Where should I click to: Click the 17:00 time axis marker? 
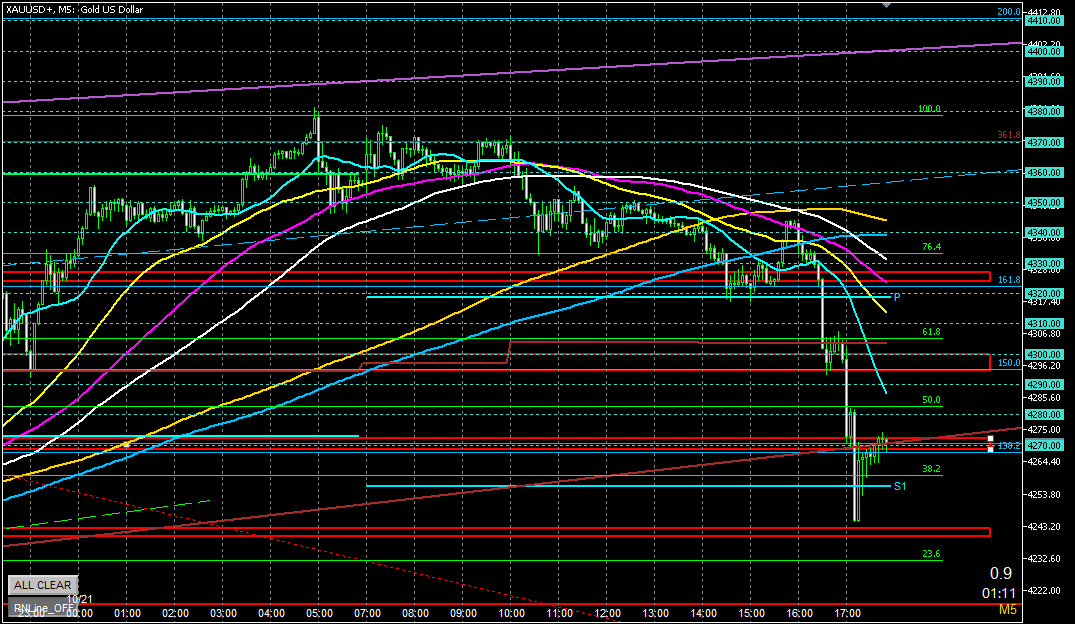point(847,612)
